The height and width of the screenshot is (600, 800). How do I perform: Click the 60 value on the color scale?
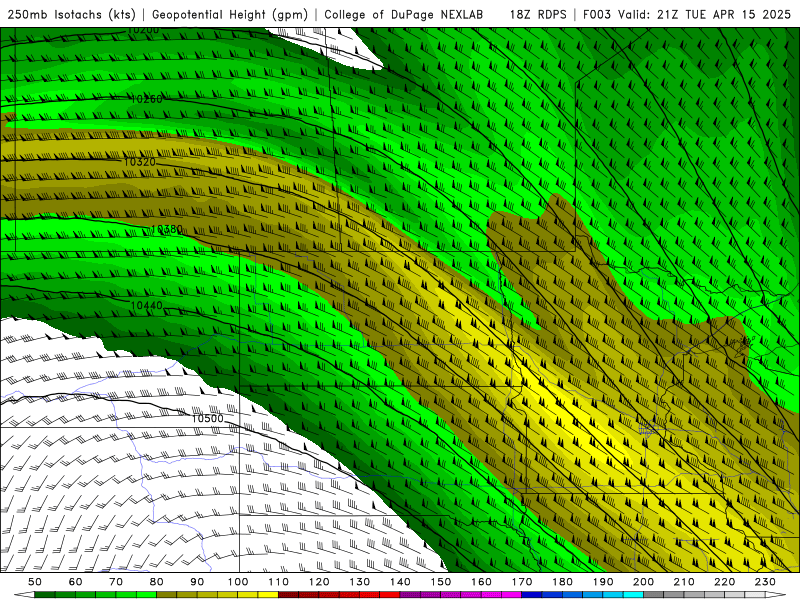(76, 582)
